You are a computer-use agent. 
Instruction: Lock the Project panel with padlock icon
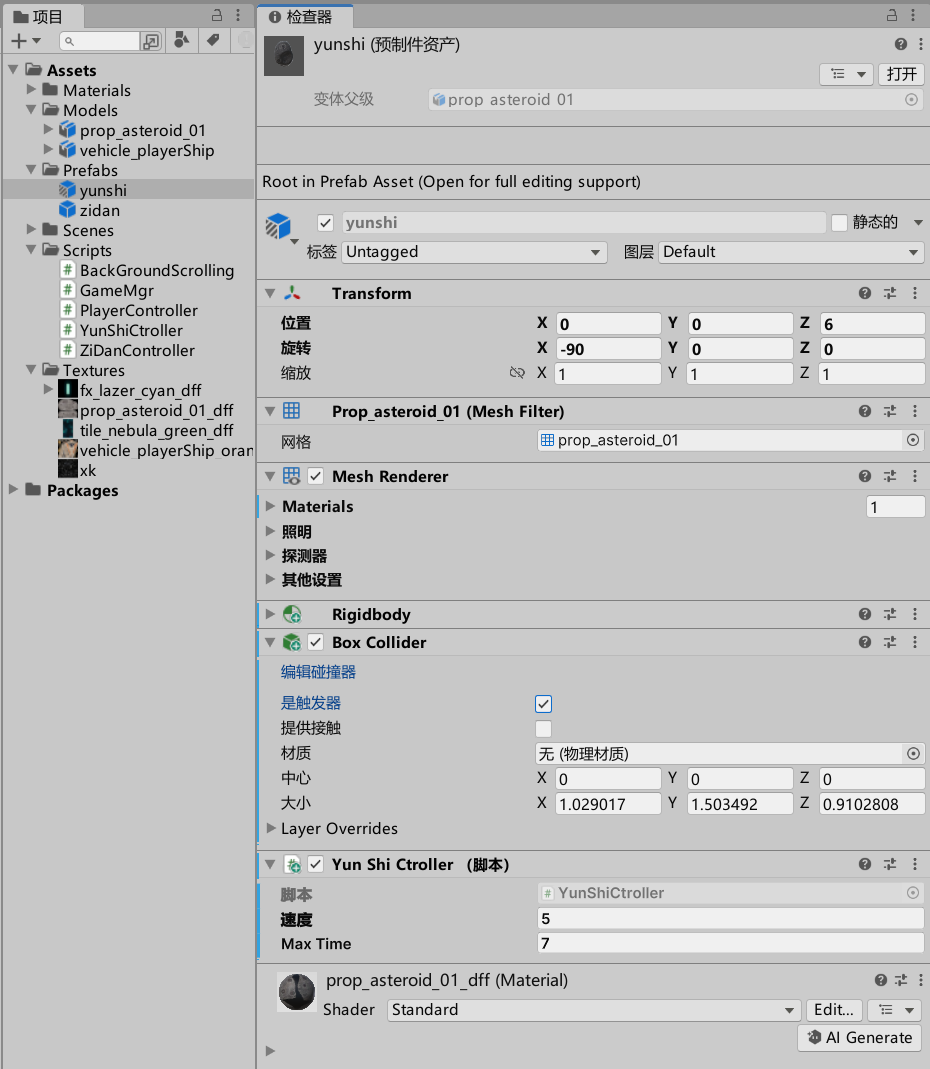click(217, 15)
